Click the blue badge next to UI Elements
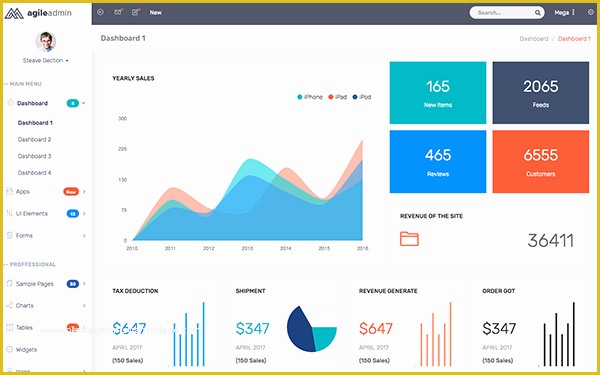600x375 pixels. (73, 214)
